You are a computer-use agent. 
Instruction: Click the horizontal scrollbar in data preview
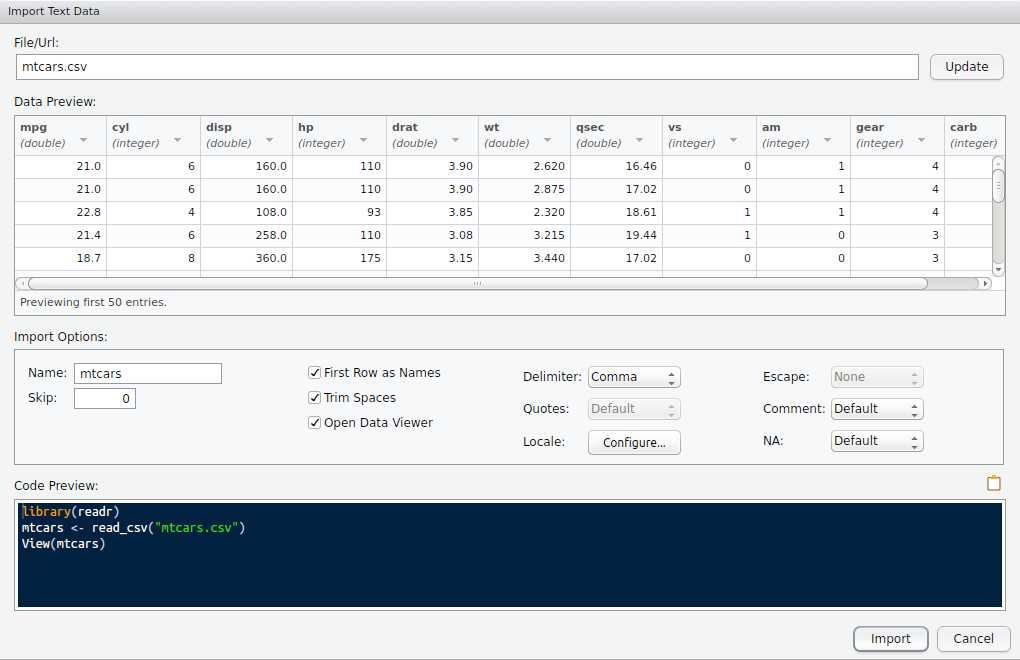click(477, 283)
